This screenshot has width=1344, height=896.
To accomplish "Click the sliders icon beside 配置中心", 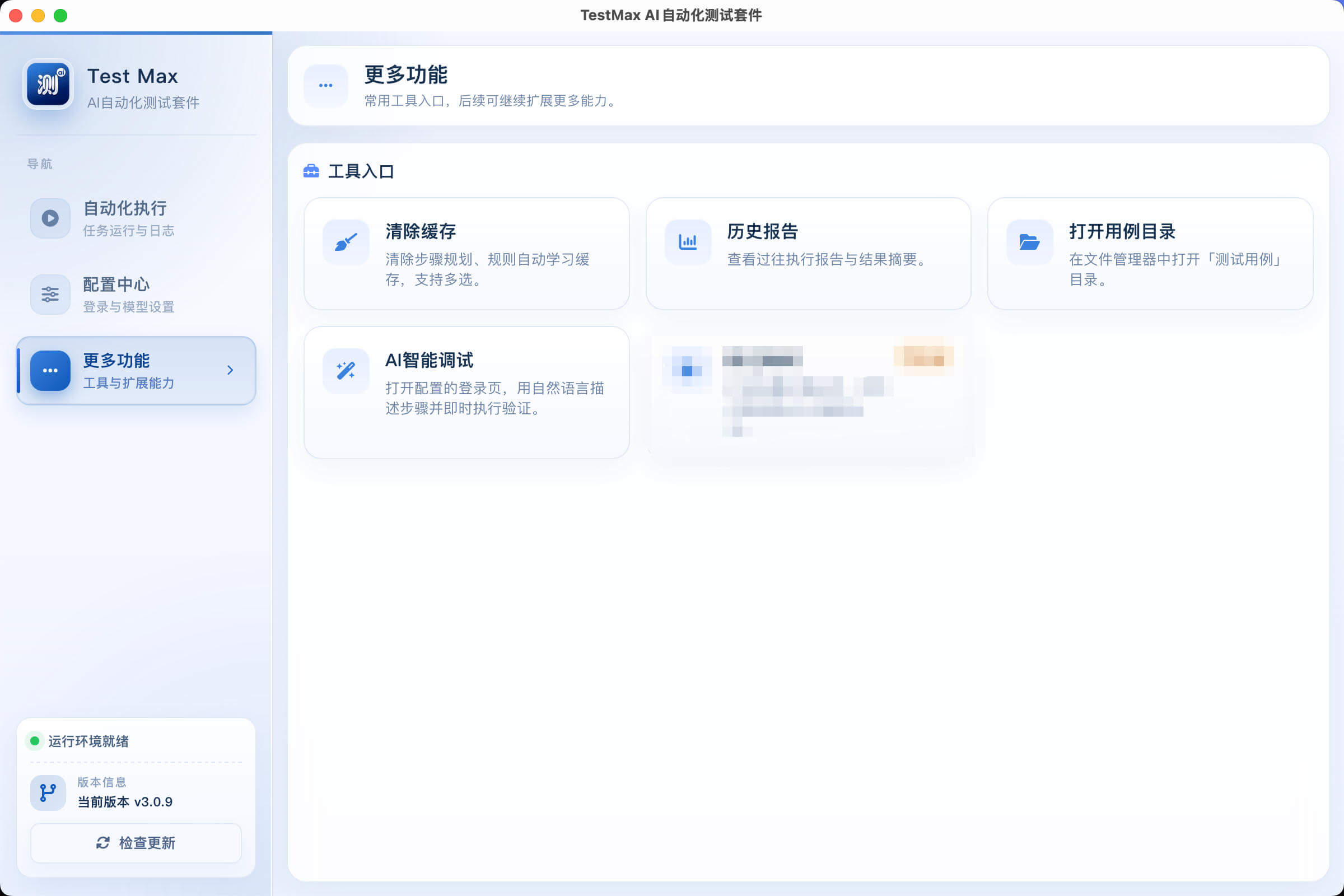I will [x=50, y=295].
